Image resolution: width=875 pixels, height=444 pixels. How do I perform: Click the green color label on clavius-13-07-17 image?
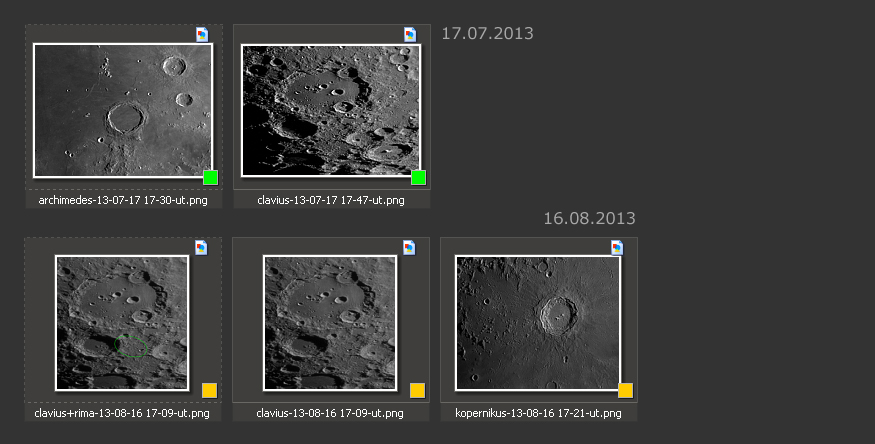pos(418,177)
